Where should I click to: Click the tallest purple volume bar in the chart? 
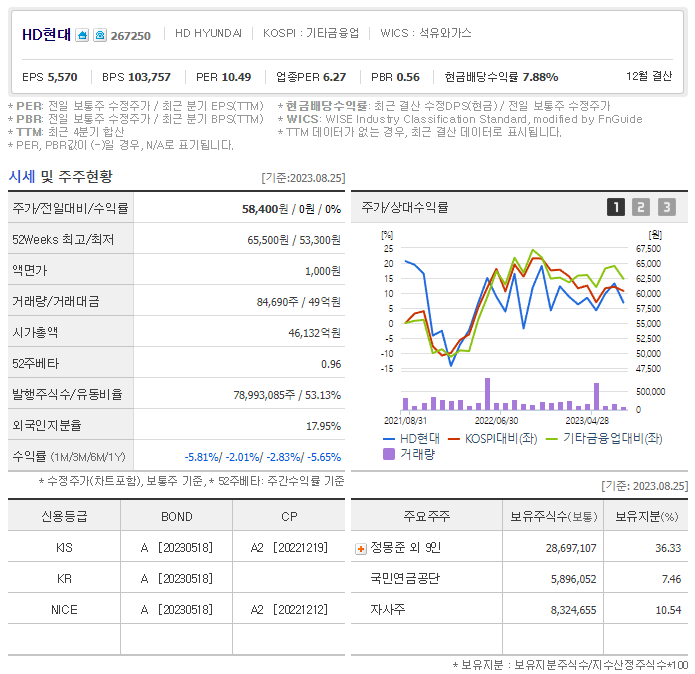(x=487, y=394)
